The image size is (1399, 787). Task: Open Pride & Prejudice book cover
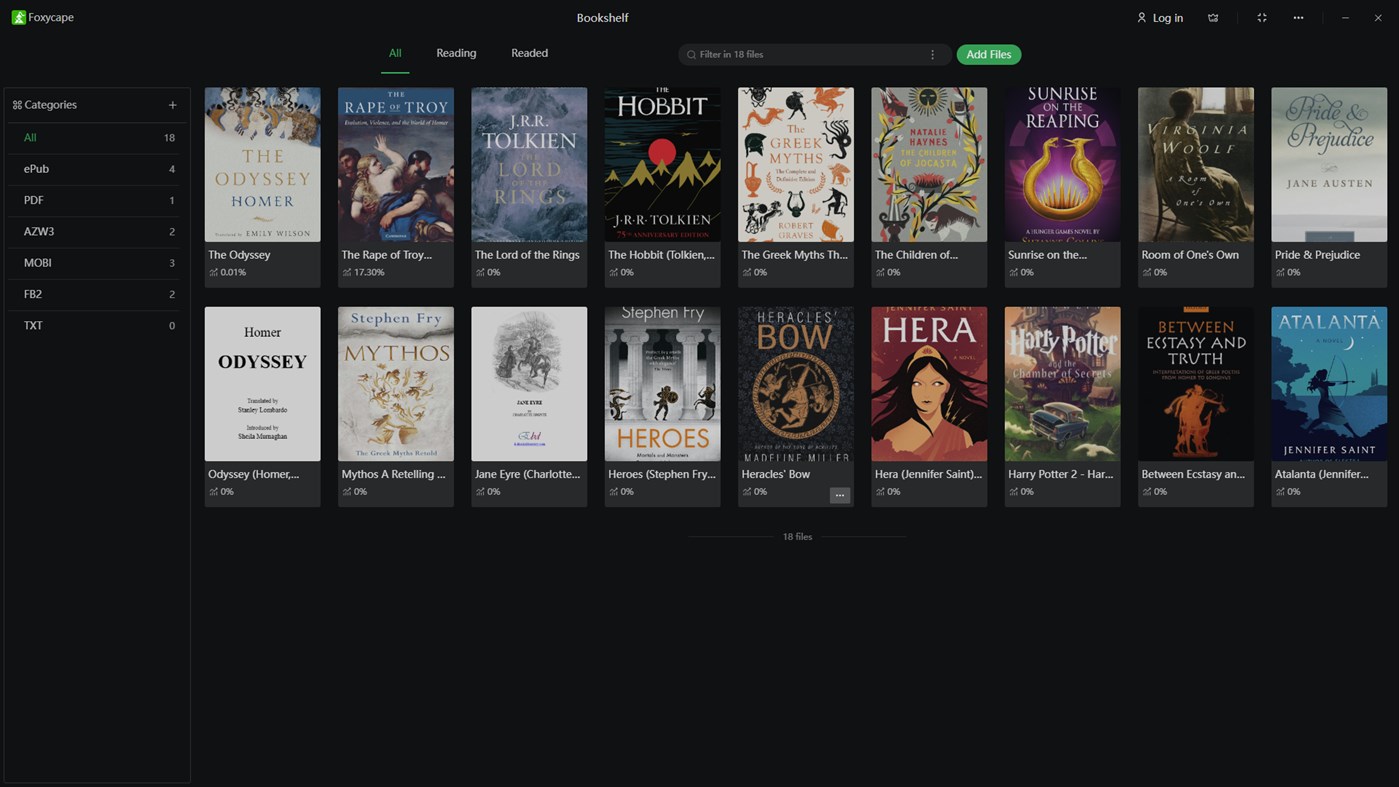[1329, 164]
